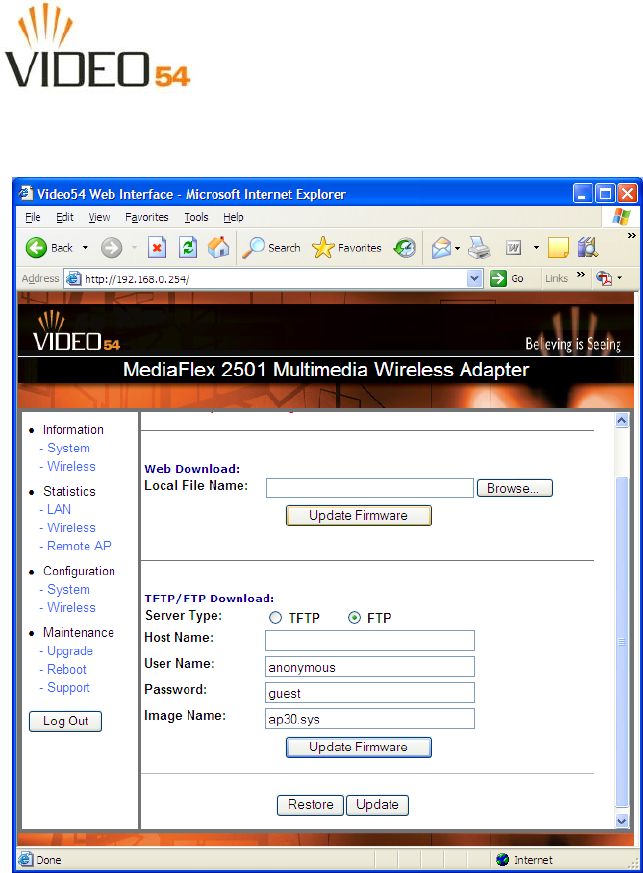Open the History clock icon
This screenshot has height=873, width=643.
(x=405, y=248)
